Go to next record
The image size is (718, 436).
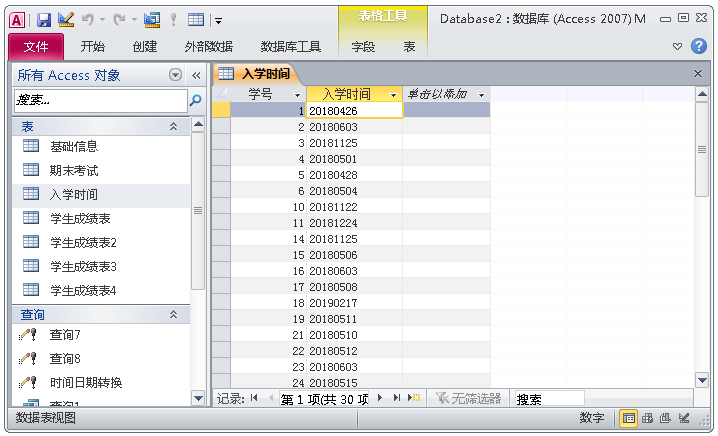380,398
